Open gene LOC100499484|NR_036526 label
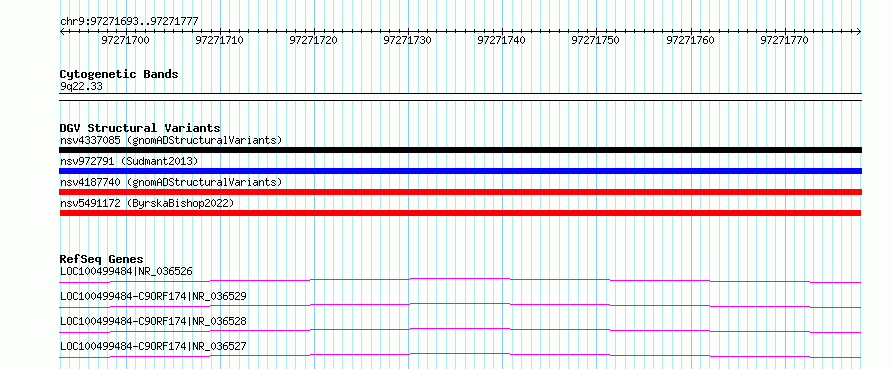890x369 pixels. (x=126, y=271)
